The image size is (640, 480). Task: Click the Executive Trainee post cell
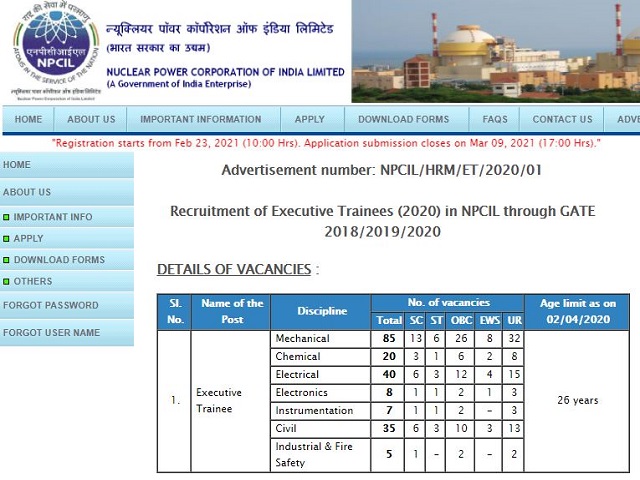coord(231,401)
